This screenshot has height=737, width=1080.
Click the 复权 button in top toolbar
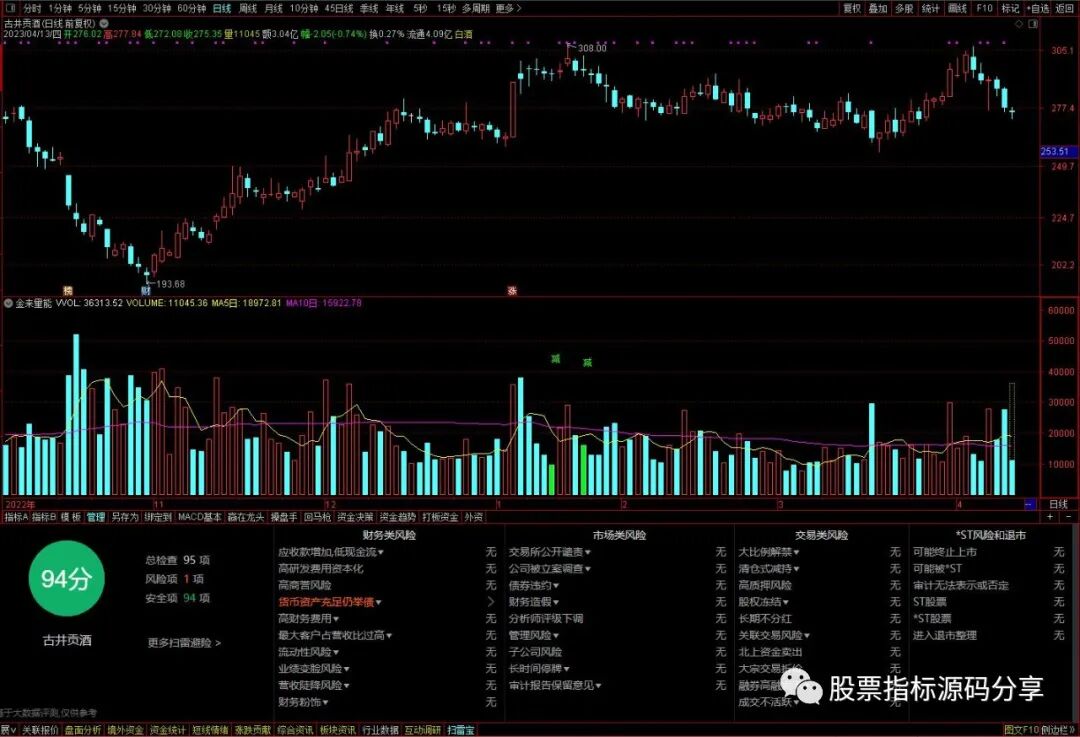(852, 8)
